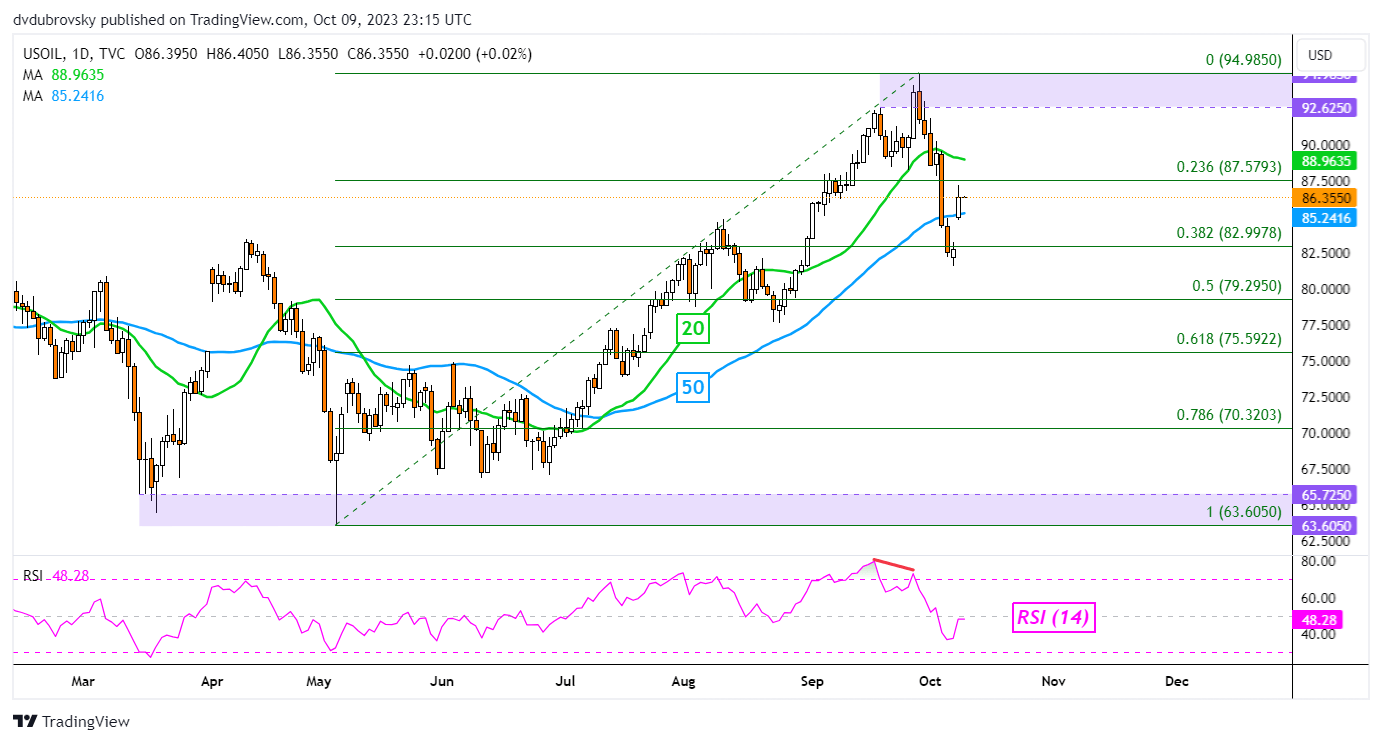Click the Oct label on time axis
Image resolution: width=1382 pixels, height=743 pixels.
[931, 681]
